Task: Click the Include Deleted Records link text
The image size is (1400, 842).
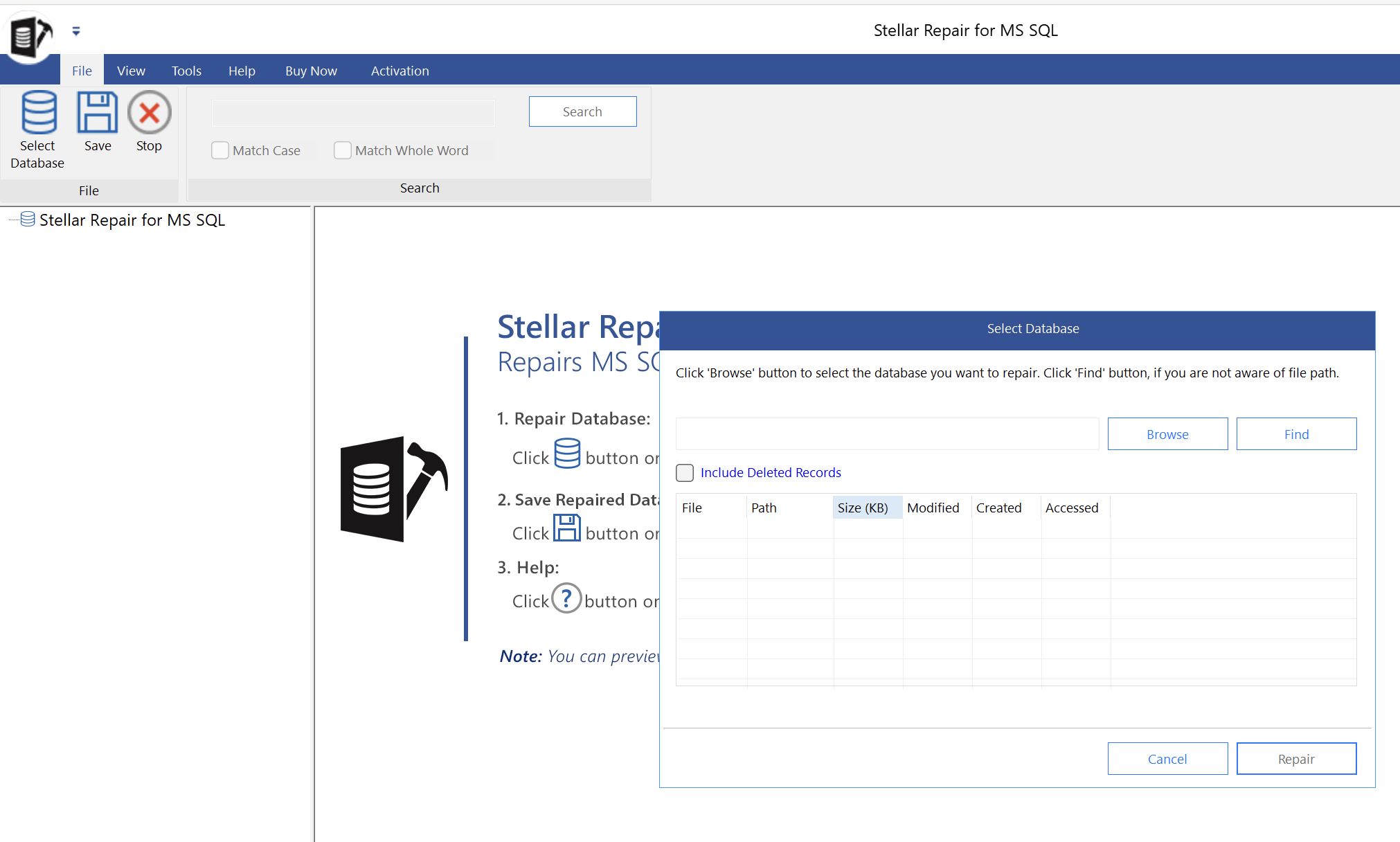Action: [771, 472]
